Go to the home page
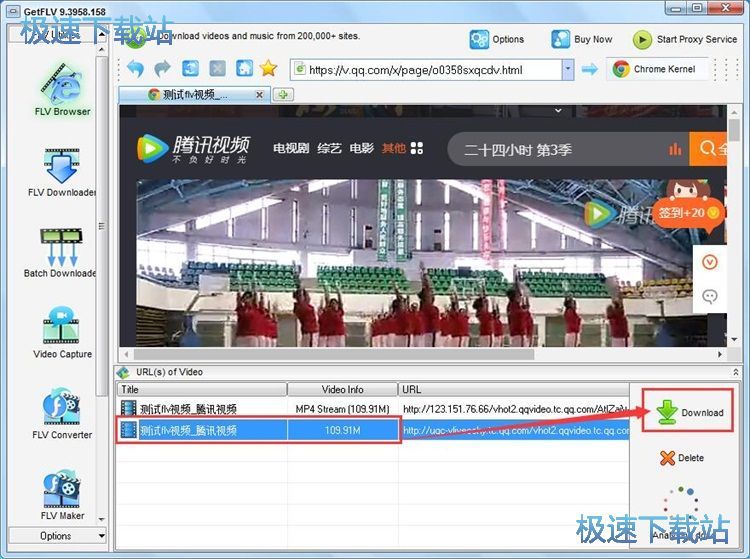Screen dimensions: 750x559 point(244,69)
